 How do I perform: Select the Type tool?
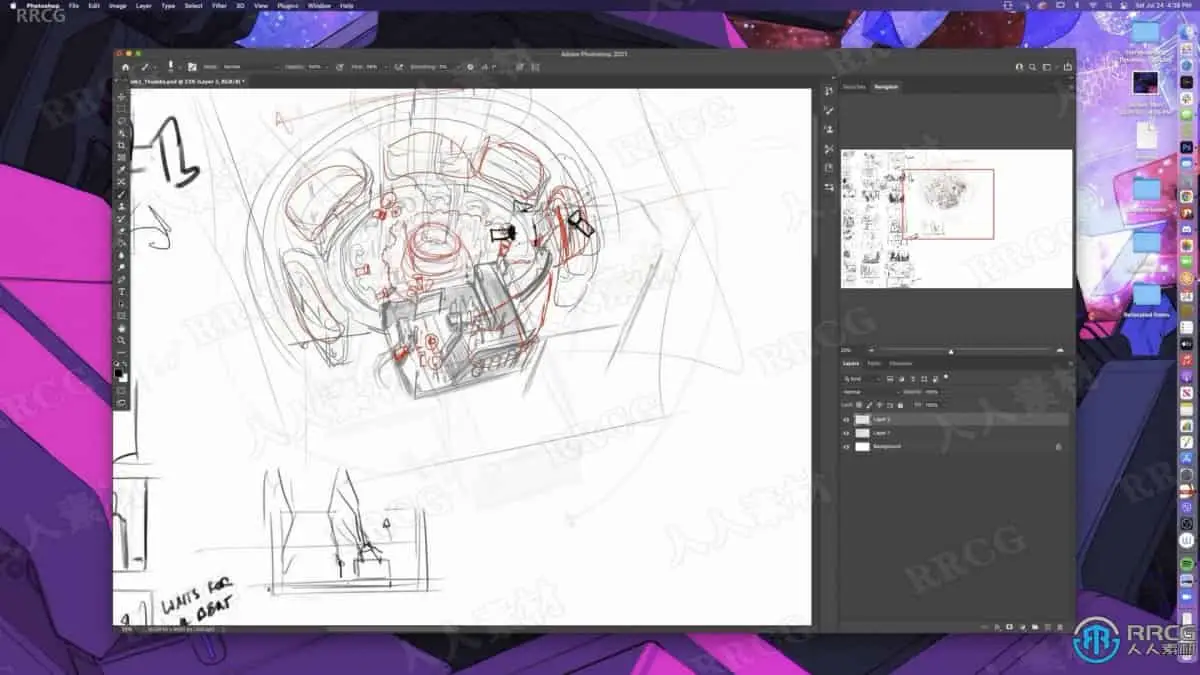point(122,292)
